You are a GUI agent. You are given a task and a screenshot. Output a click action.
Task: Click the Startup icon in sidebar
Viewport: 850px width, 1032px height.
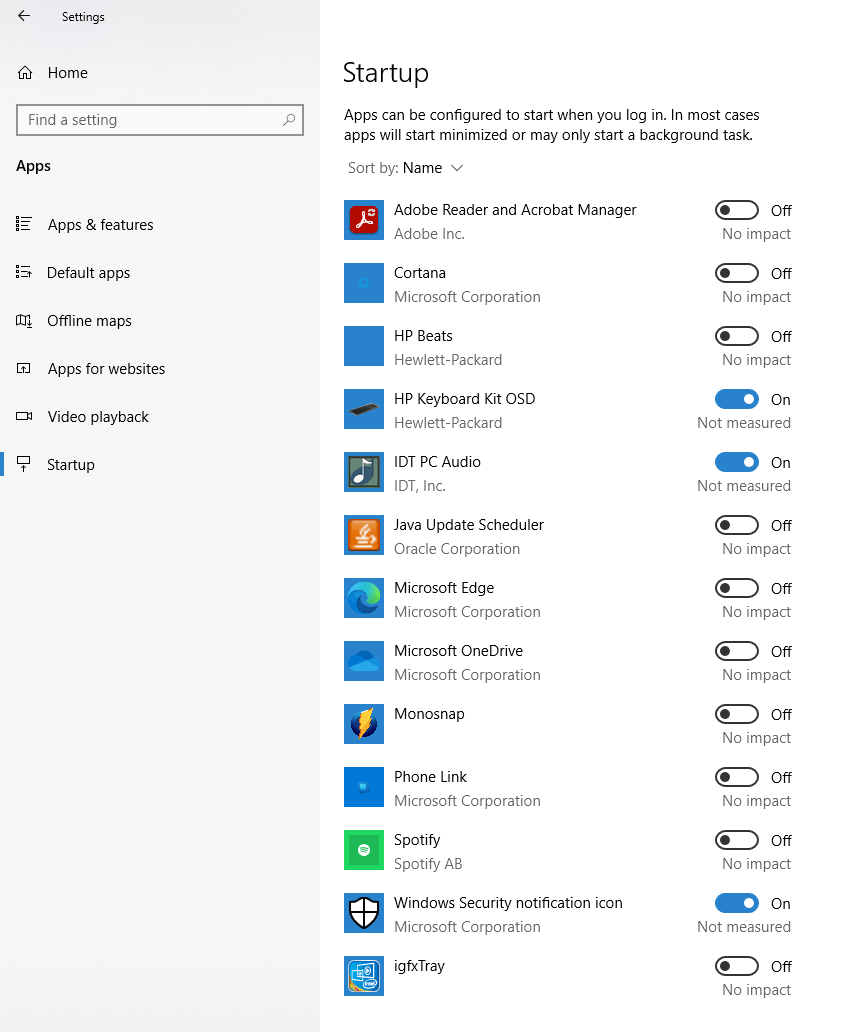[x=24, y=464]
